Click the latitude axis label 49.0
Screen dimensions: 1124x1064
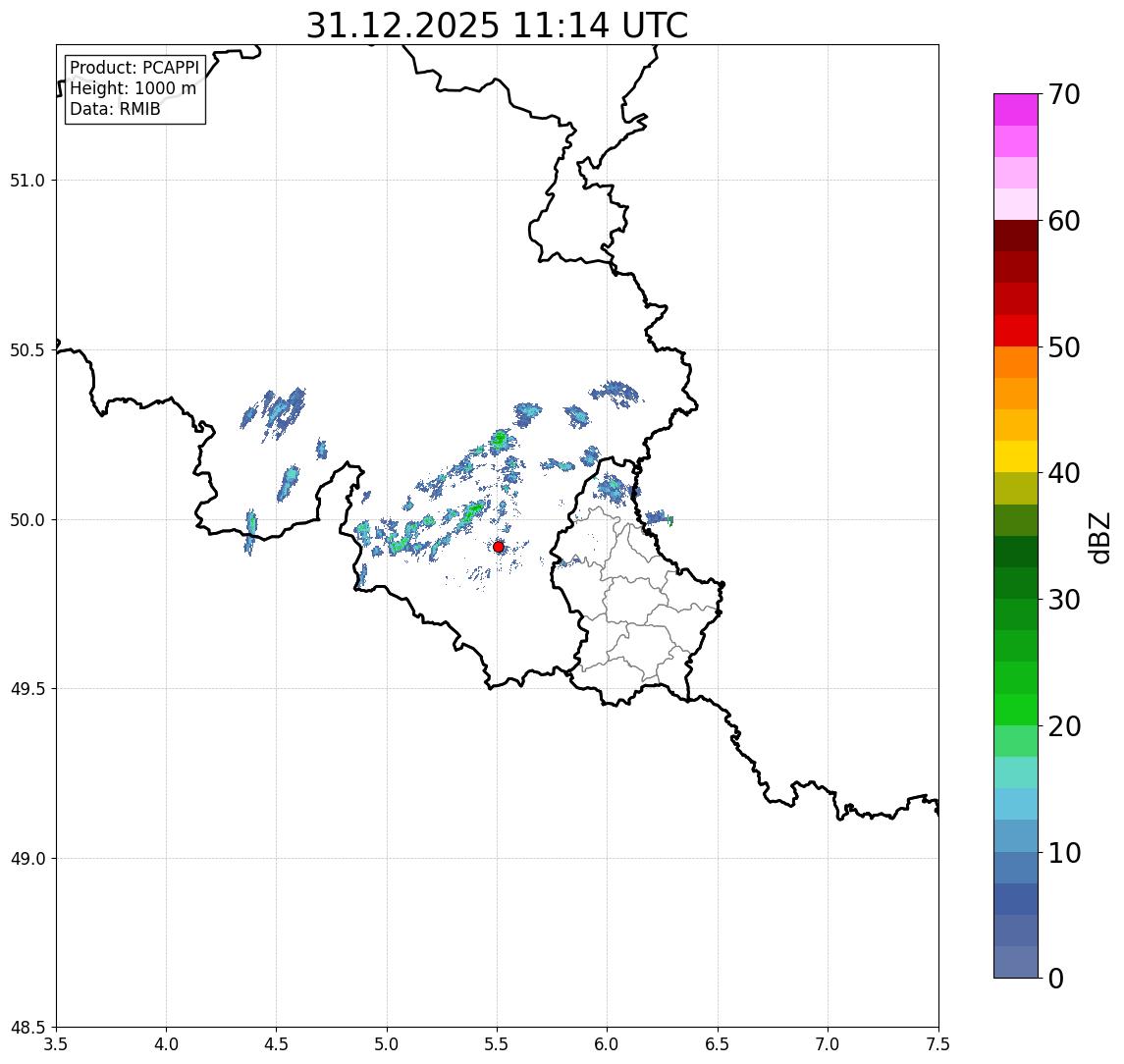[27, 858]
